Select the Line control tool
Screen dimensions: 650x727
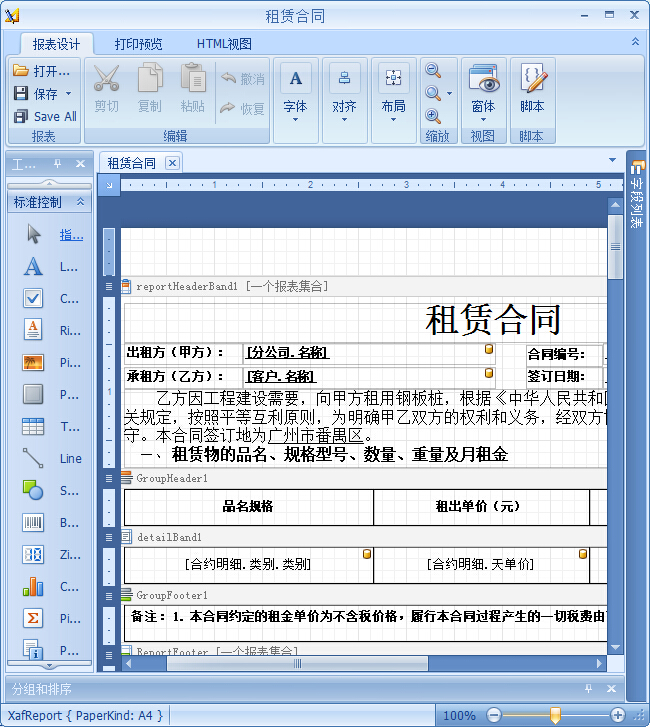coord(34,458)
